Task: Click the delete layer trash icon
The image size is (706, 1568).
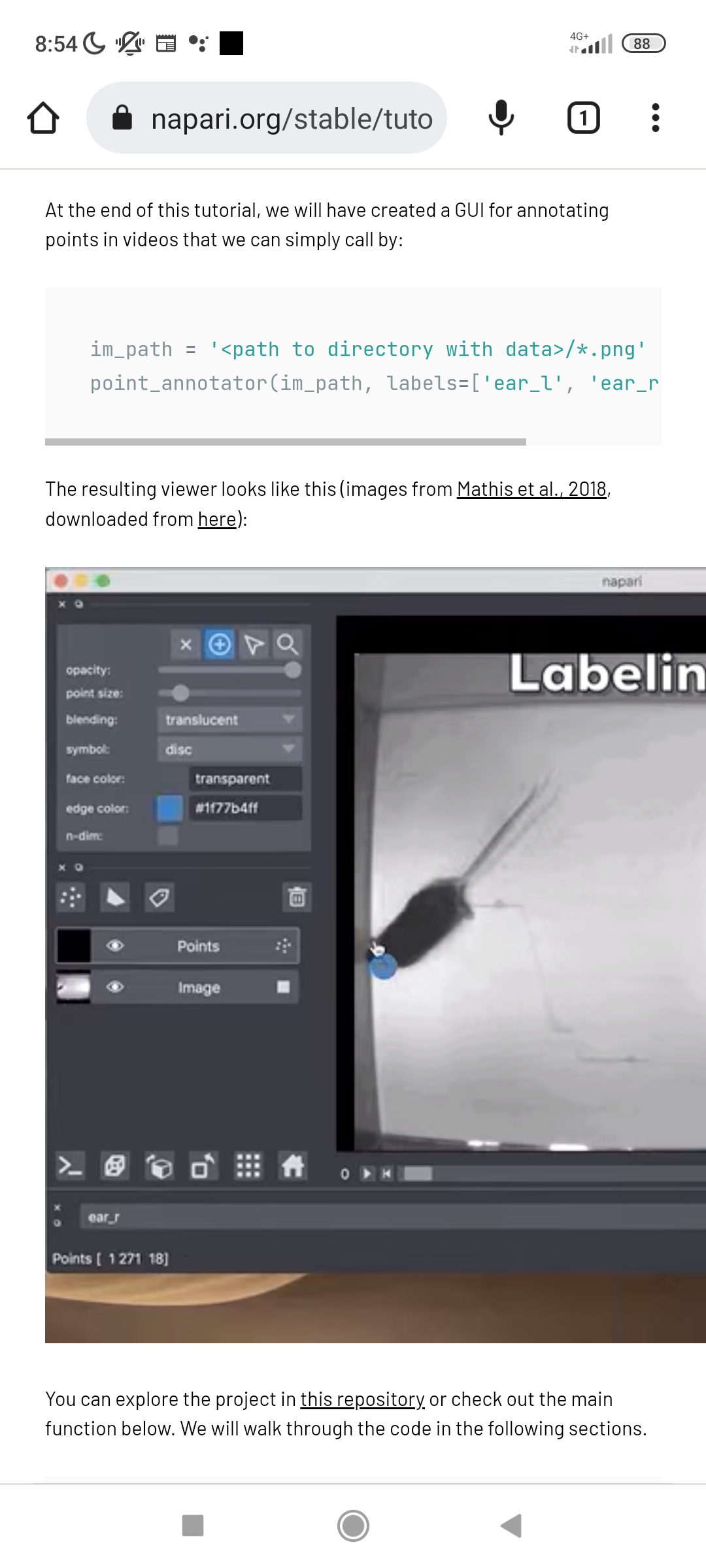Action: pos(297,897)
